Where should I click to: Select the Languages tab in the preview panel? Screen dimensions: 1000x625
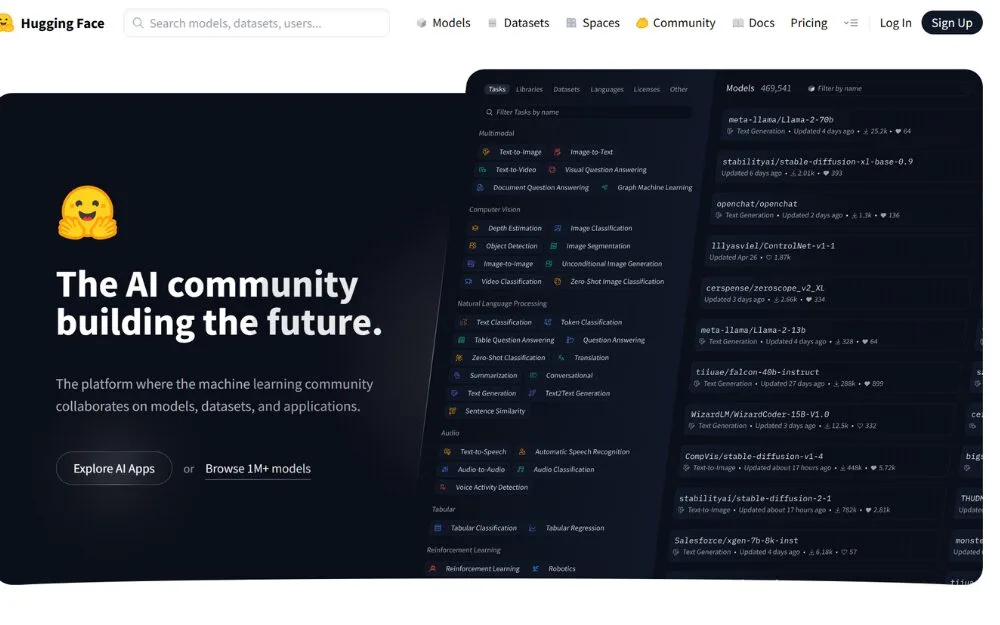607,89
